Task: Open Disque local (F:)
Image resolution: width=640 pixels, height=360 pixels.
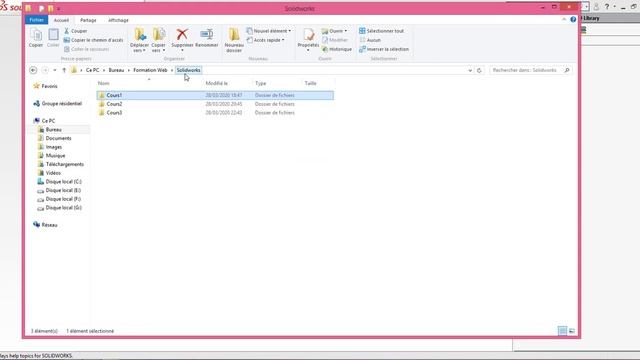Action: (59, 199)
